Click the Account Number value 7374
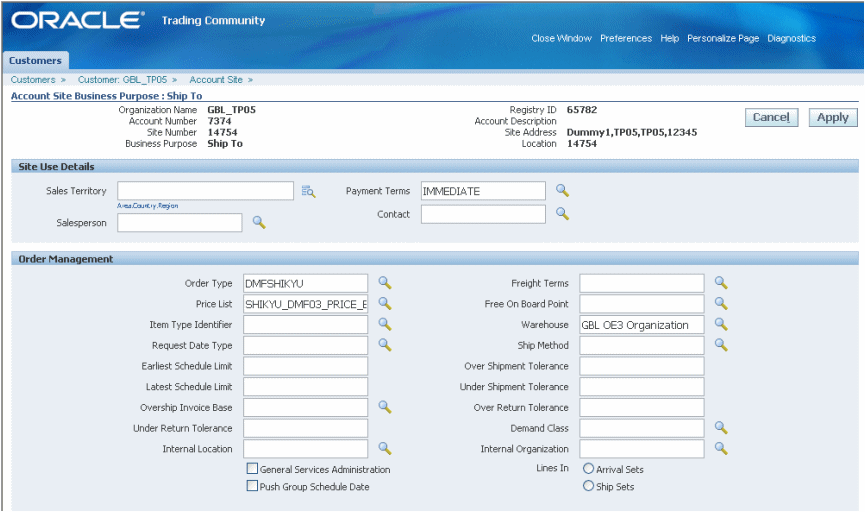865x512 pixels. click(220, 121)
